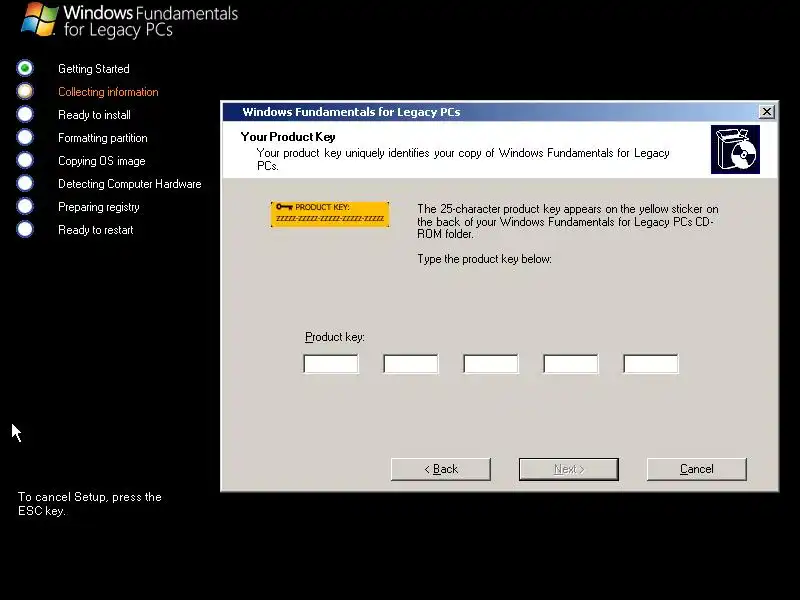The image size is (800, 600).
Task: Click the 'To cancel Setup' ESC hint
Action: tap(90, 504)
